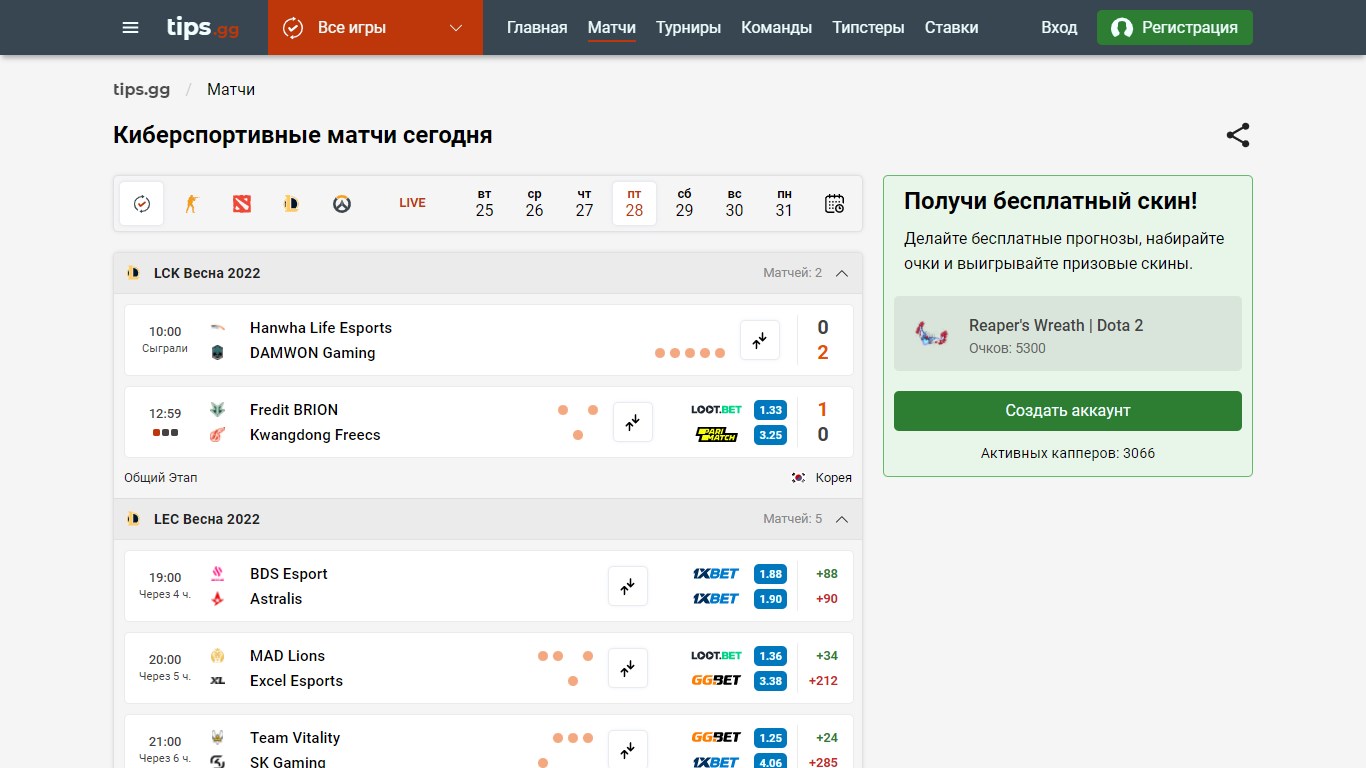
Task: Click the 1.88 odds for BDS Esport
Action: 770,574
